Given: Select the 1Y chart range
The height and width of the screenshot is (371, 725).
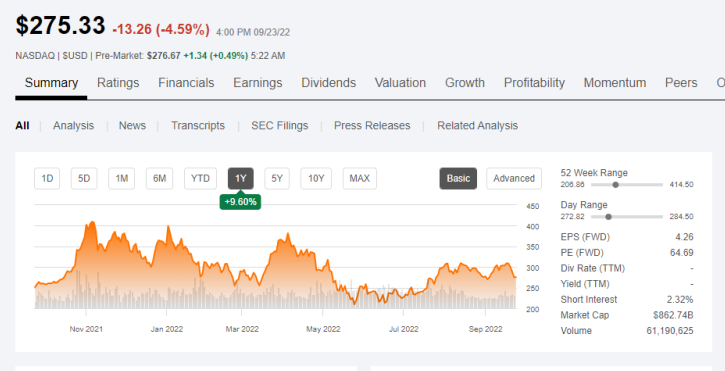Looking at the screenshot, I should point(240,179).
